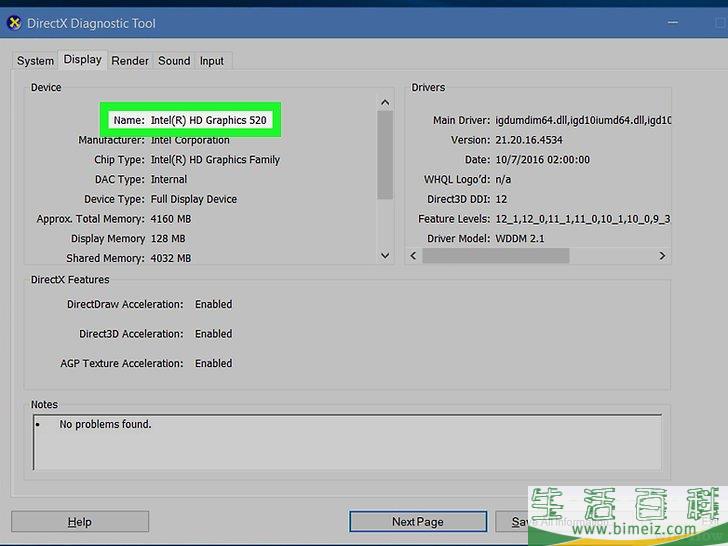Open the Render tab

click(x=130, y=61)
